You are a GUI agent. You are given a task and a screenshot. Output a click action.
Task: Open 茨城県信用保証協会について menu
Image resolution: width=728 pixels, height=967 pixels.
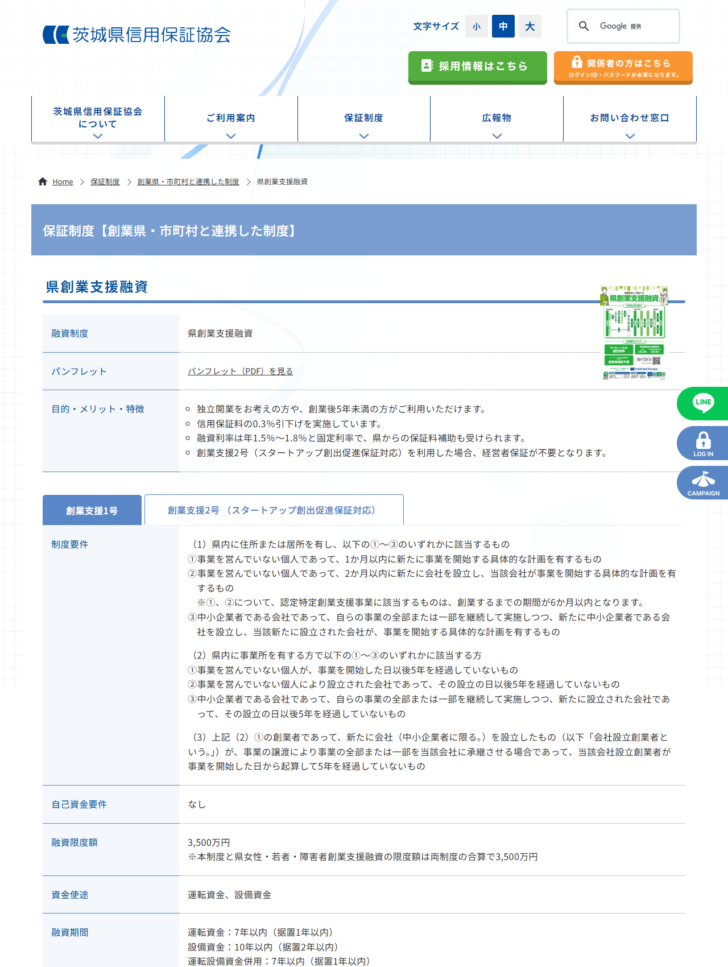[x=98, y=118]
